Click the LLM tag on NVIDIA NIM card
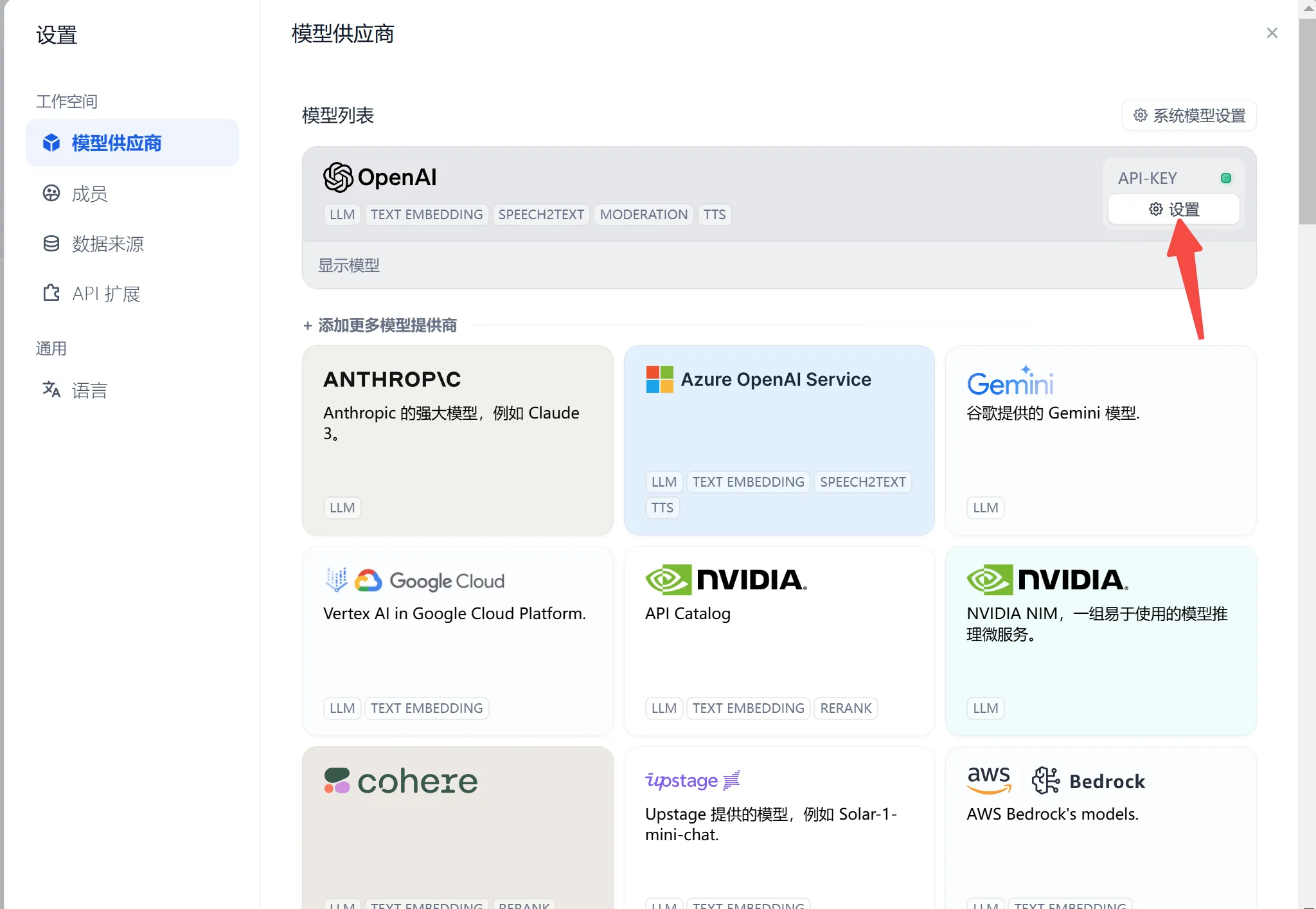1316x909 pixels. (x=985, y=708)
